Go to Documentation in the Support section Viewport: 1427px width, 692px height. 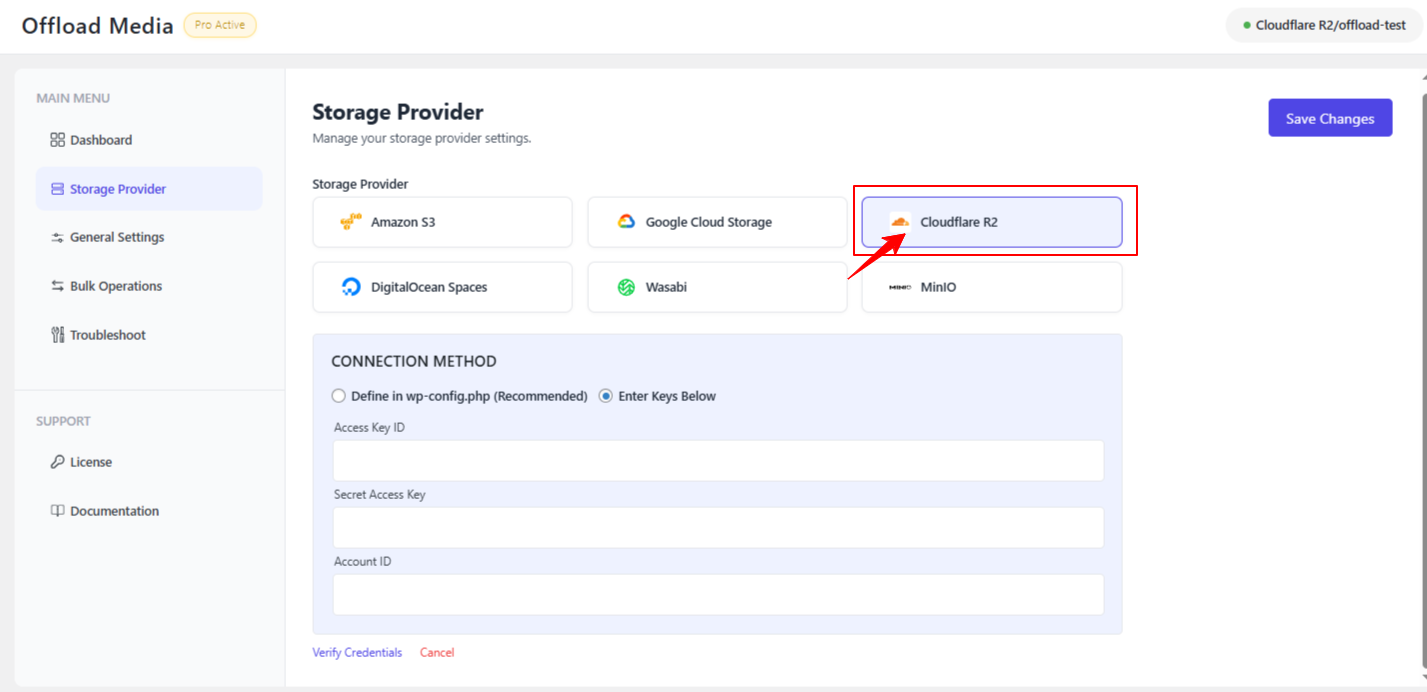[114, 511]
